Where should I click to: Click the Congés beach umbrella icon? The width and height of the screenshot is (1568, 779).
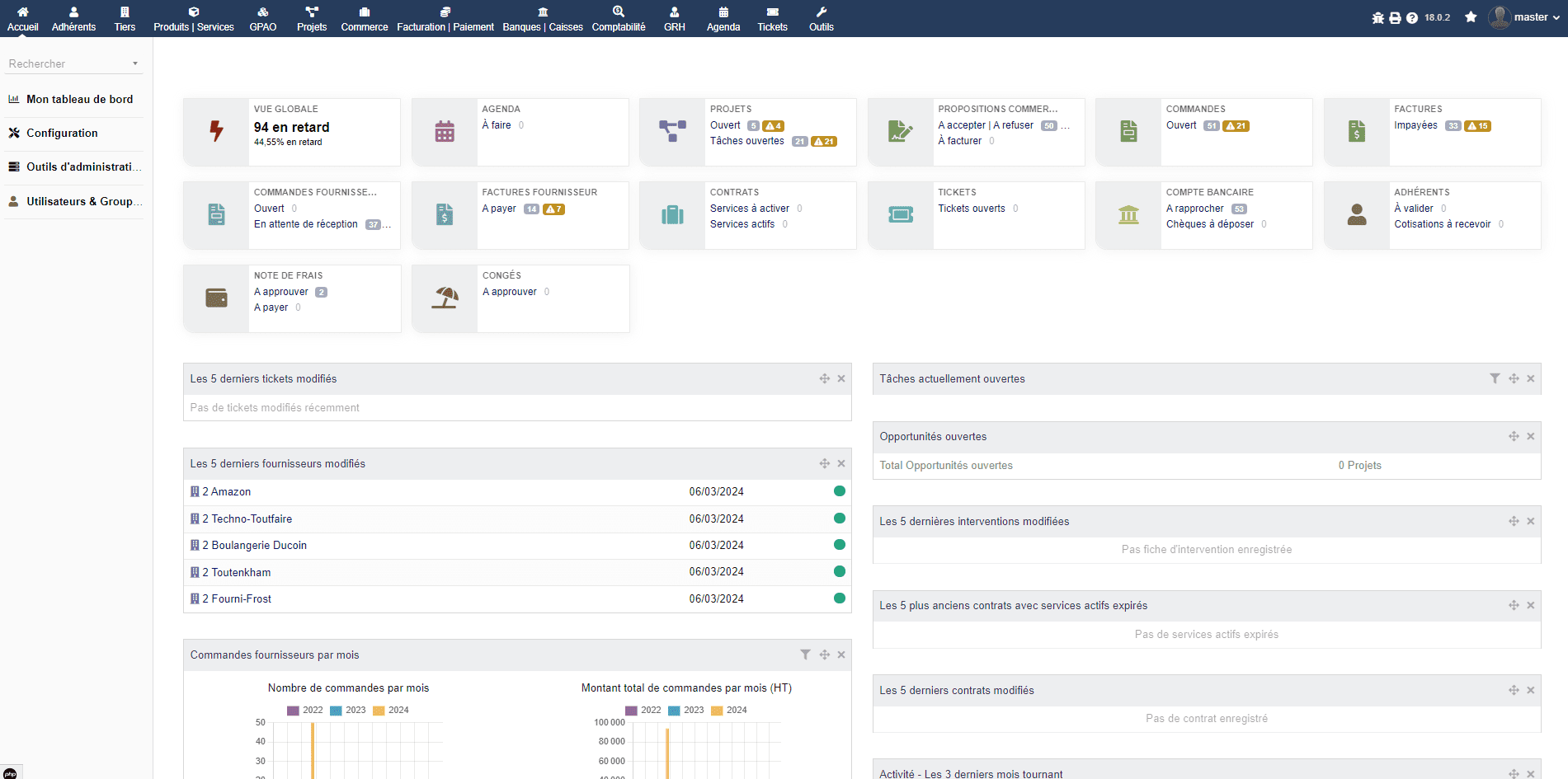(x=445, y=298)
